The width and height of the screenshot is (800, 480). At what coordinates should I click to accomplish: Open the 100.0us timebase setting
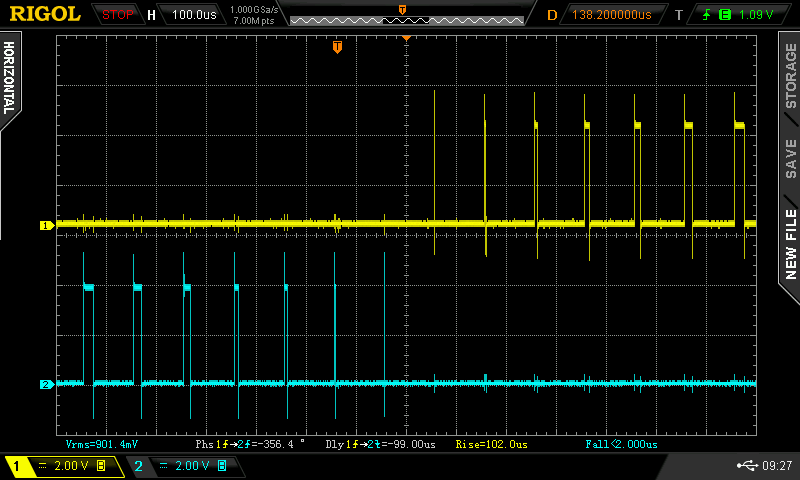point(195,15)
